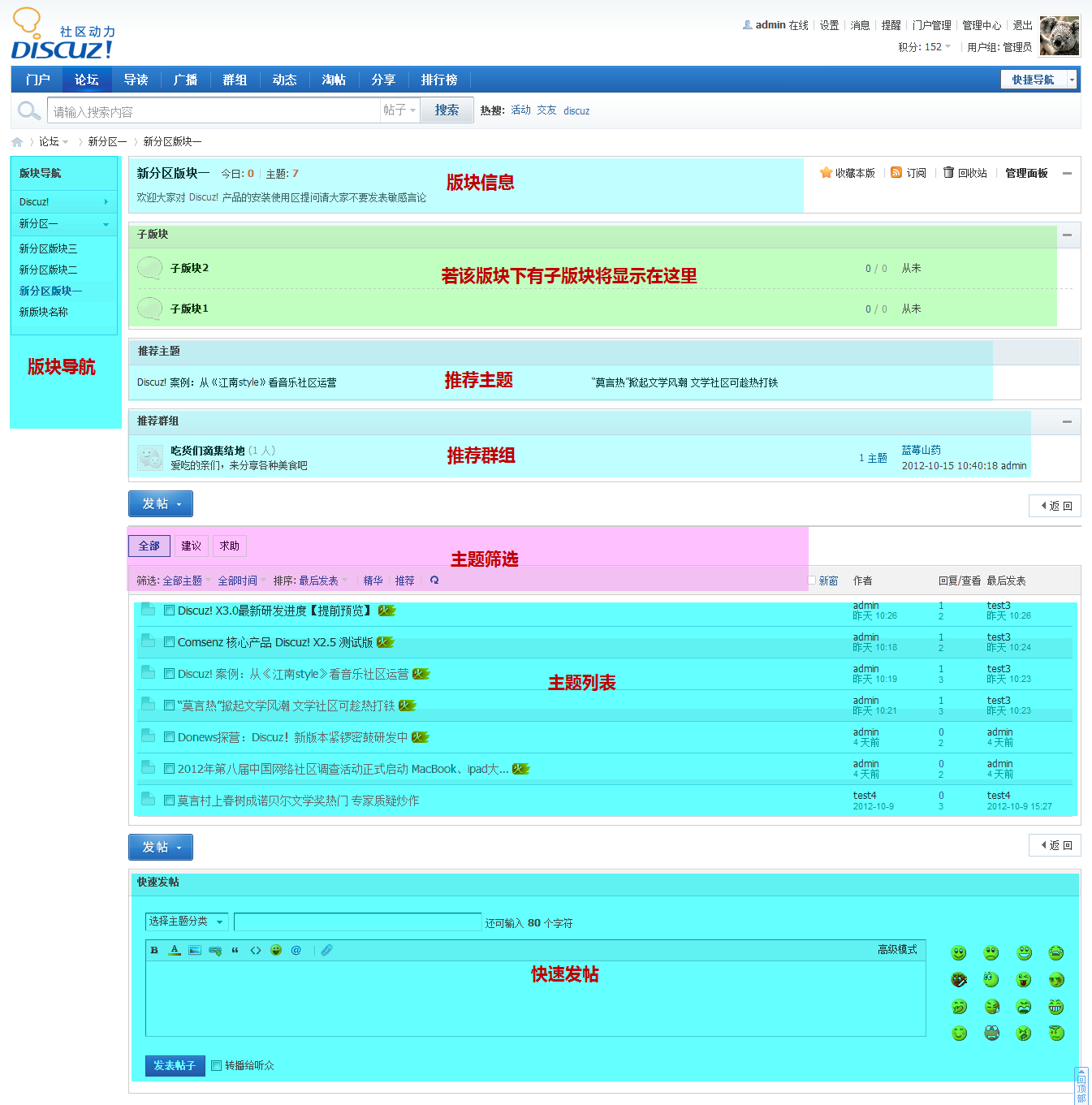Tick the 新窗 new window checkbox

[x=812, y=581]
